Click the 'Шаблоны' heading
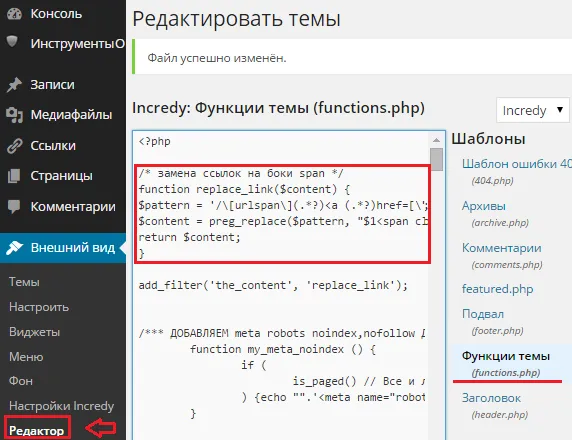 [488, 139]
